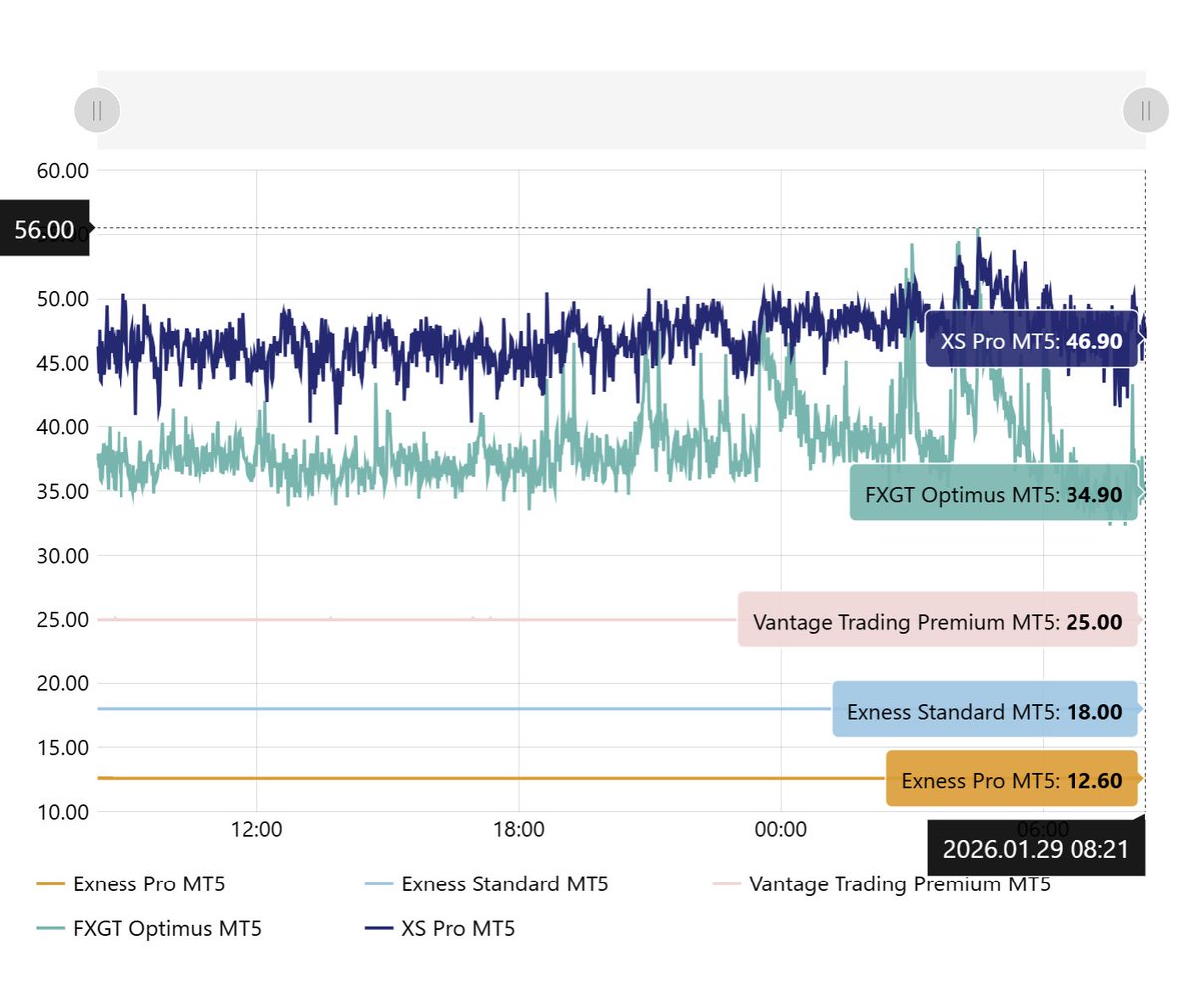Toggle FXGT Optimus MT5 legend series
Screen dimensions: 1195x1008
tap(148, 928)
